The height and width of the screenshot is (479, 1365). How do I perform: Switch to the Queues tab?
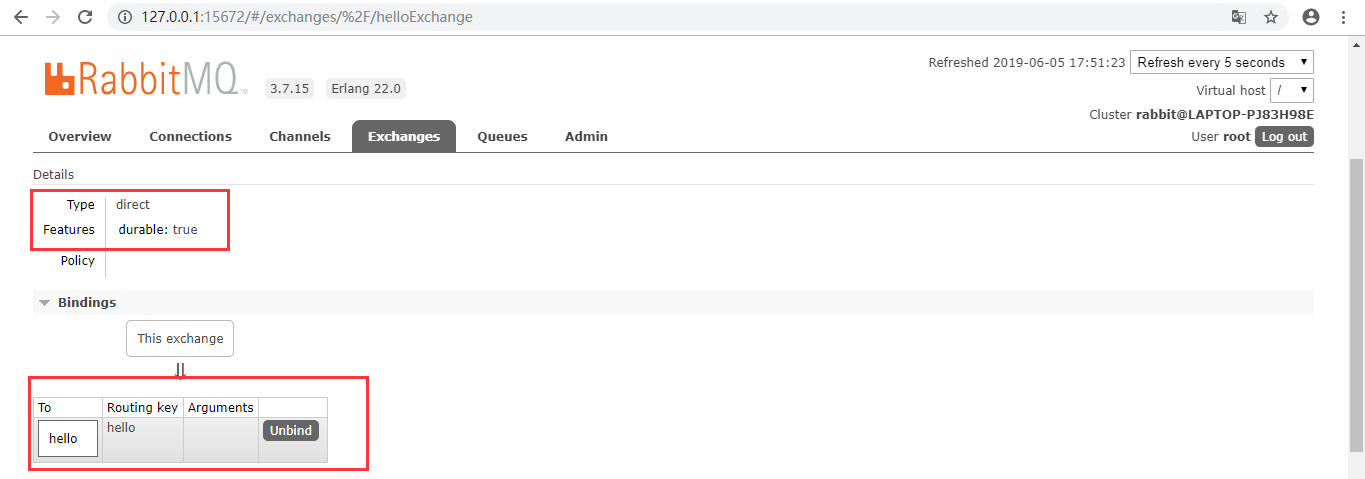click(502, 136)
